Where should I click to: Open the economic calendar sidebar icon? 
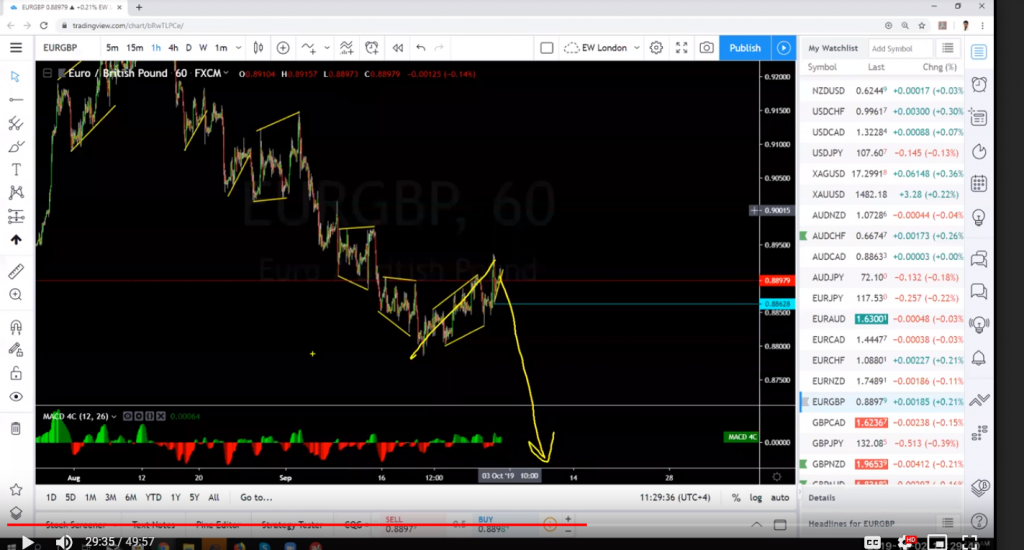click(979, 184)
